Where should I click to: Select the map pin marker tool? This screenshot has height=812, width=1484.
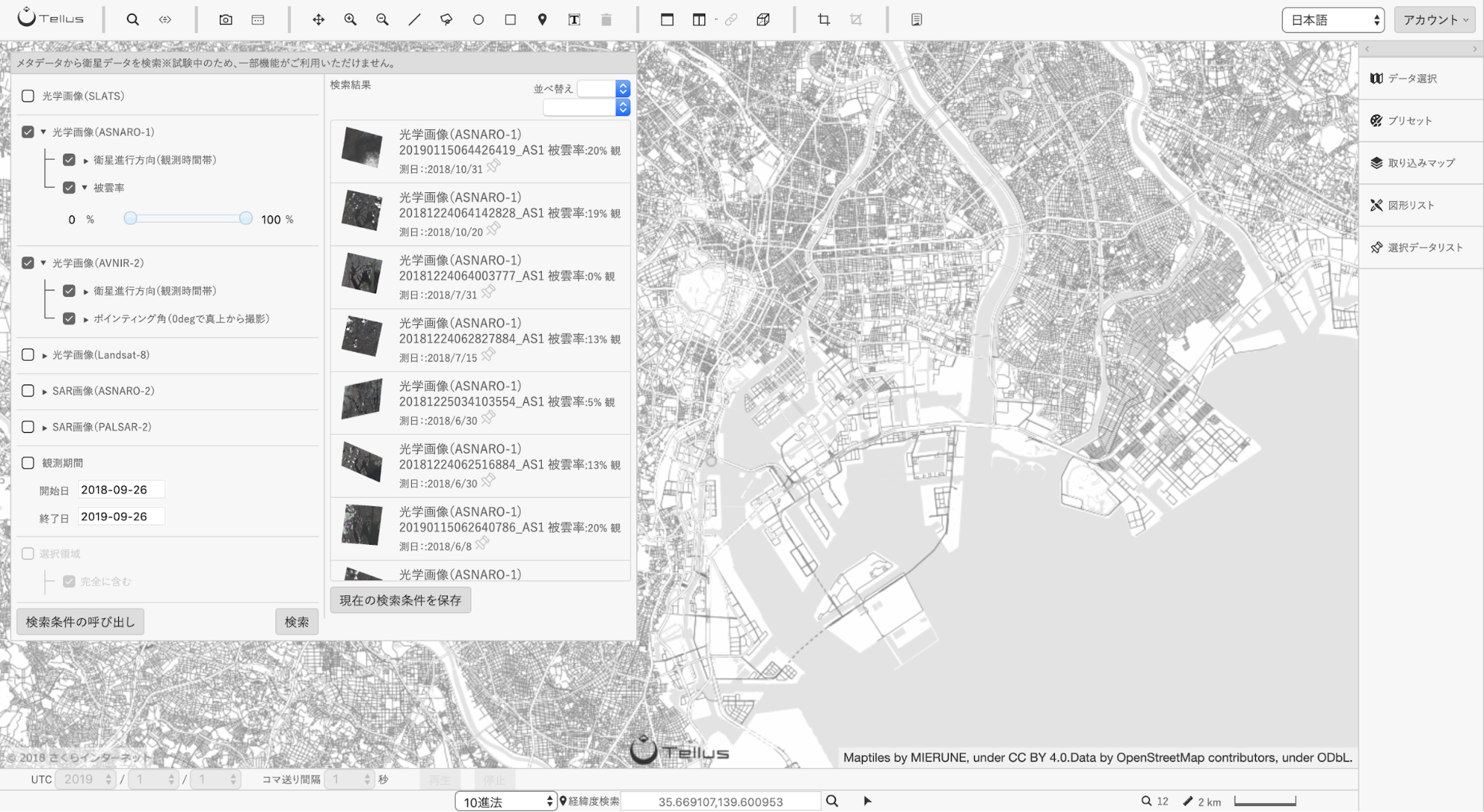pyautogui.click(x=542, y=19)
